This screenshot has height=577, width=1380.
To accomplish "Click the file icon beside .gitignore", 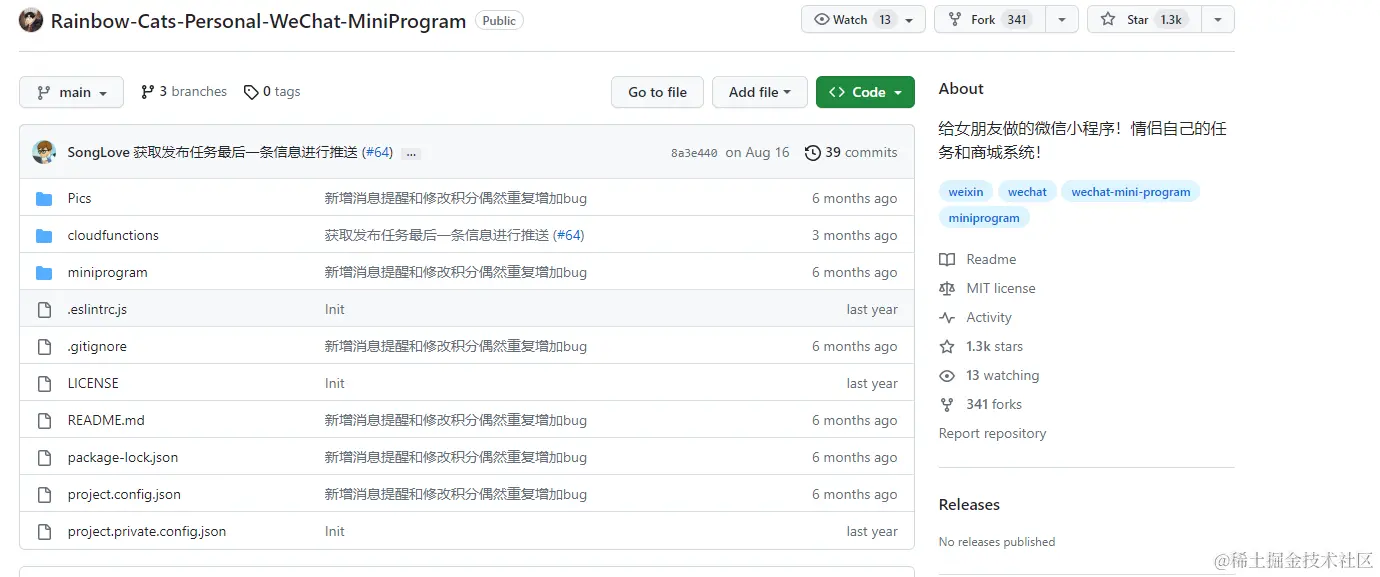I will coord(44,347).
